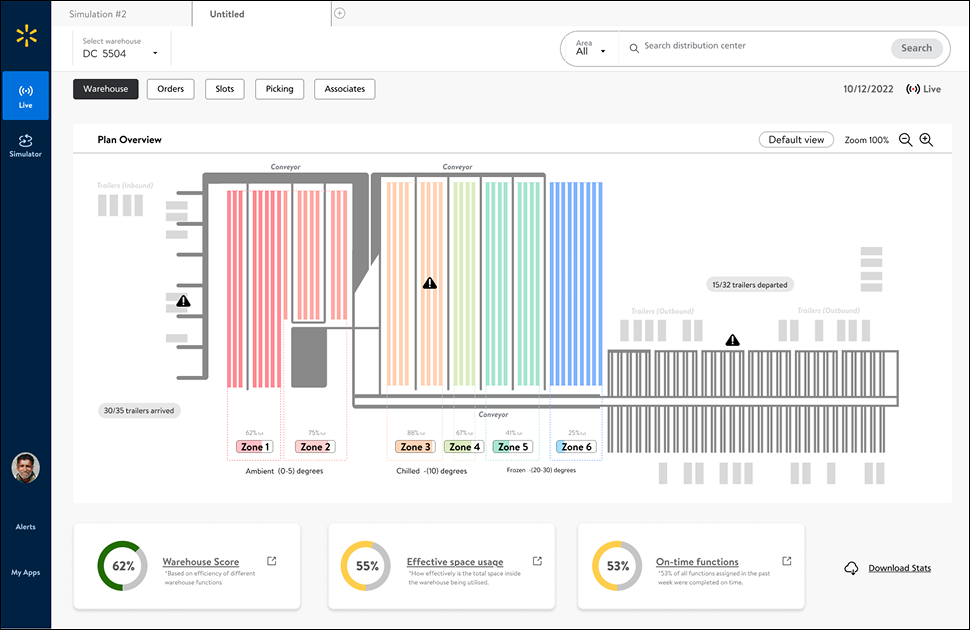Select the Zone 2 label

315,447
